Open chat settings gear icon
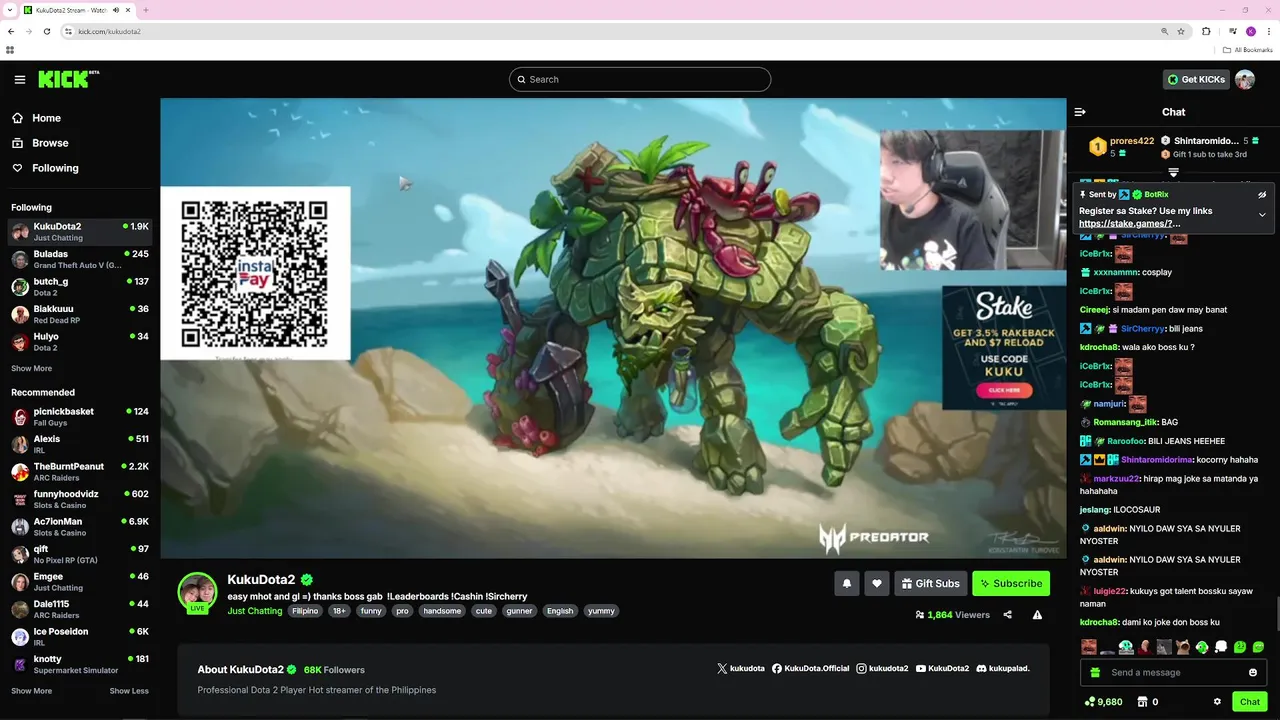Screen dimensions: 1280x720 click(x=1217, y=702)
